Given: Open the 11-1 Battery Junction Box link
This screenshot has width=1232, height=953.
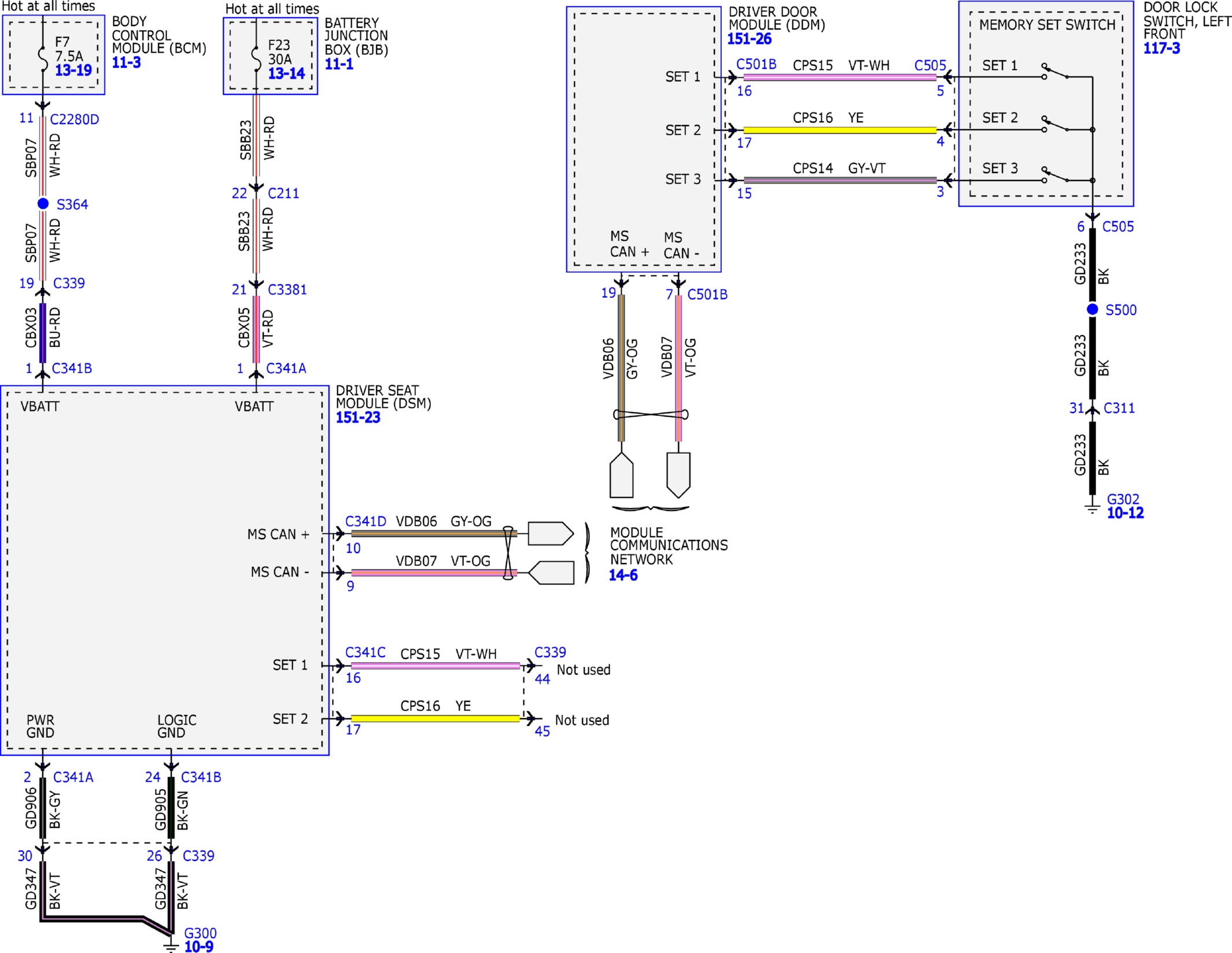Looking at the screenshot, I should tap(339, 64).
